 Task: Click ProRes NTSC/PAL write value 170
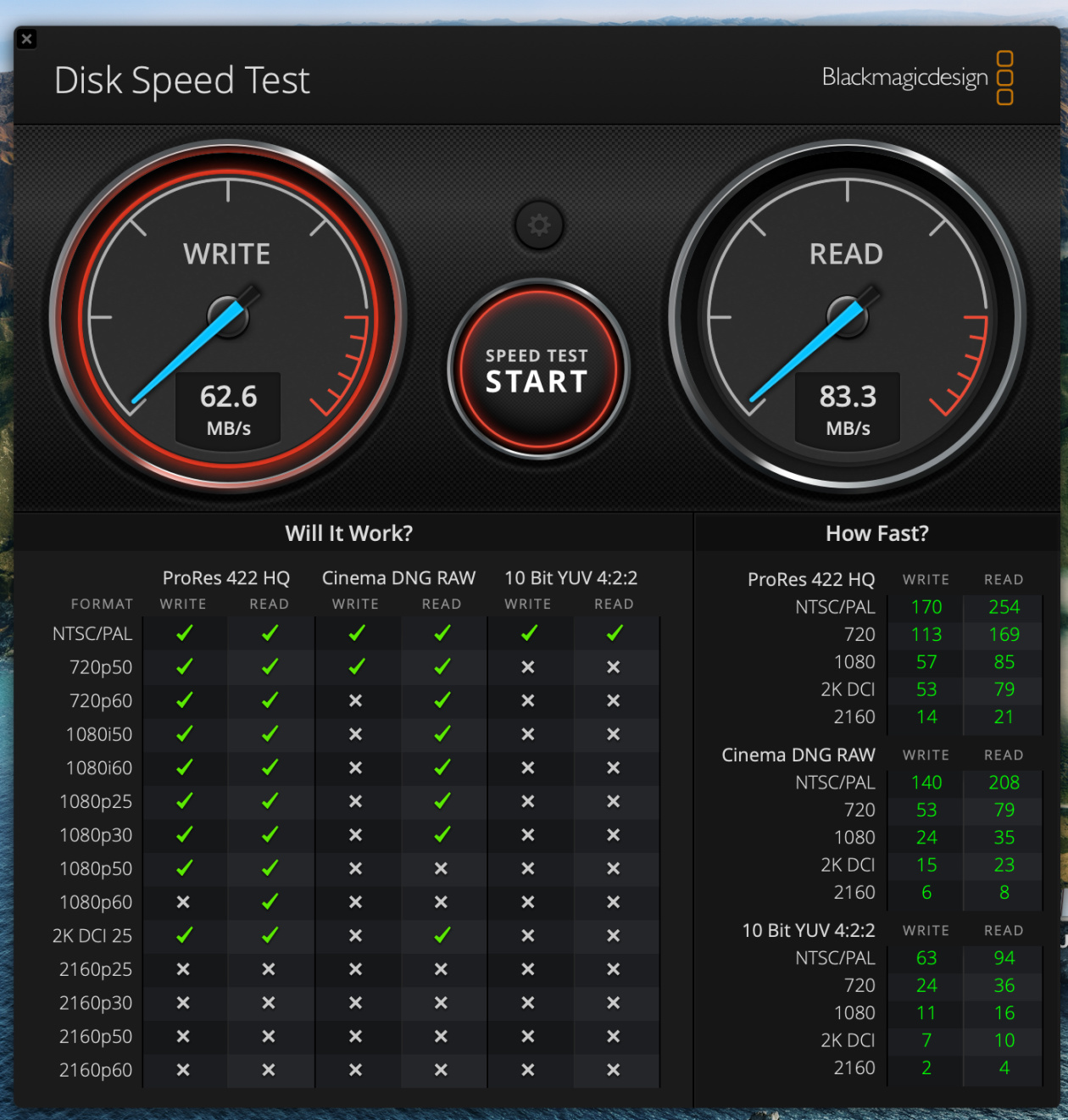point(926,607)
